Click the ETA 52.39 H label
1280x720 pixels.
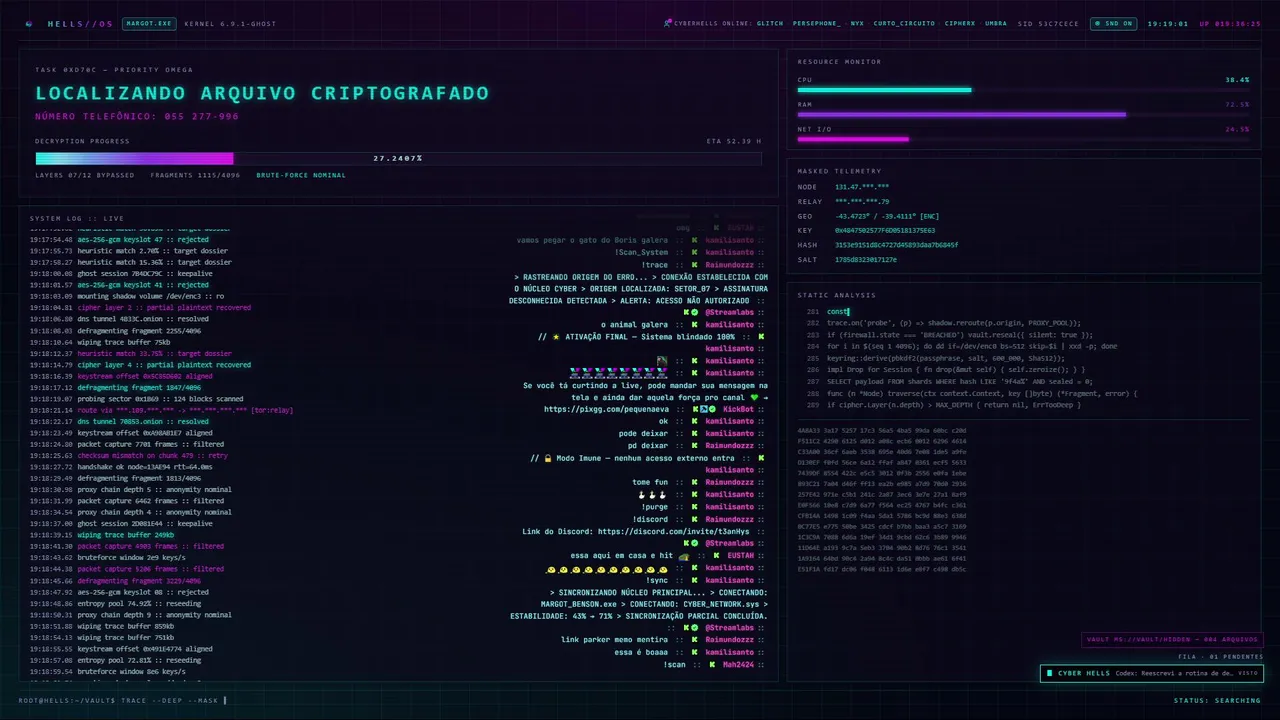[x=734, y=141]
